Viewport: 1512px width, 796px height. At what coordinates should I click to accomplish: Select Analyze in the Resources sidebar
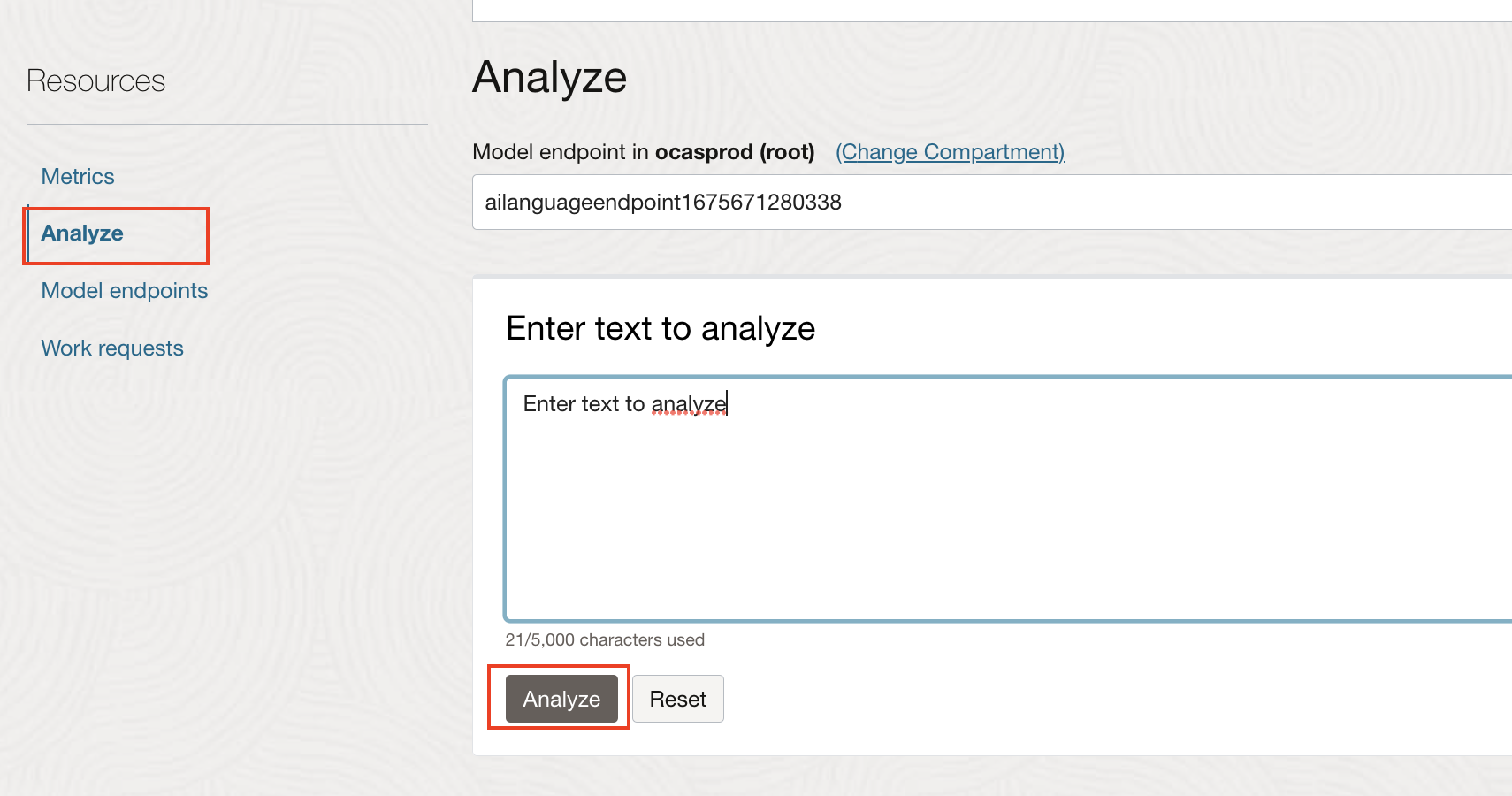82,233
